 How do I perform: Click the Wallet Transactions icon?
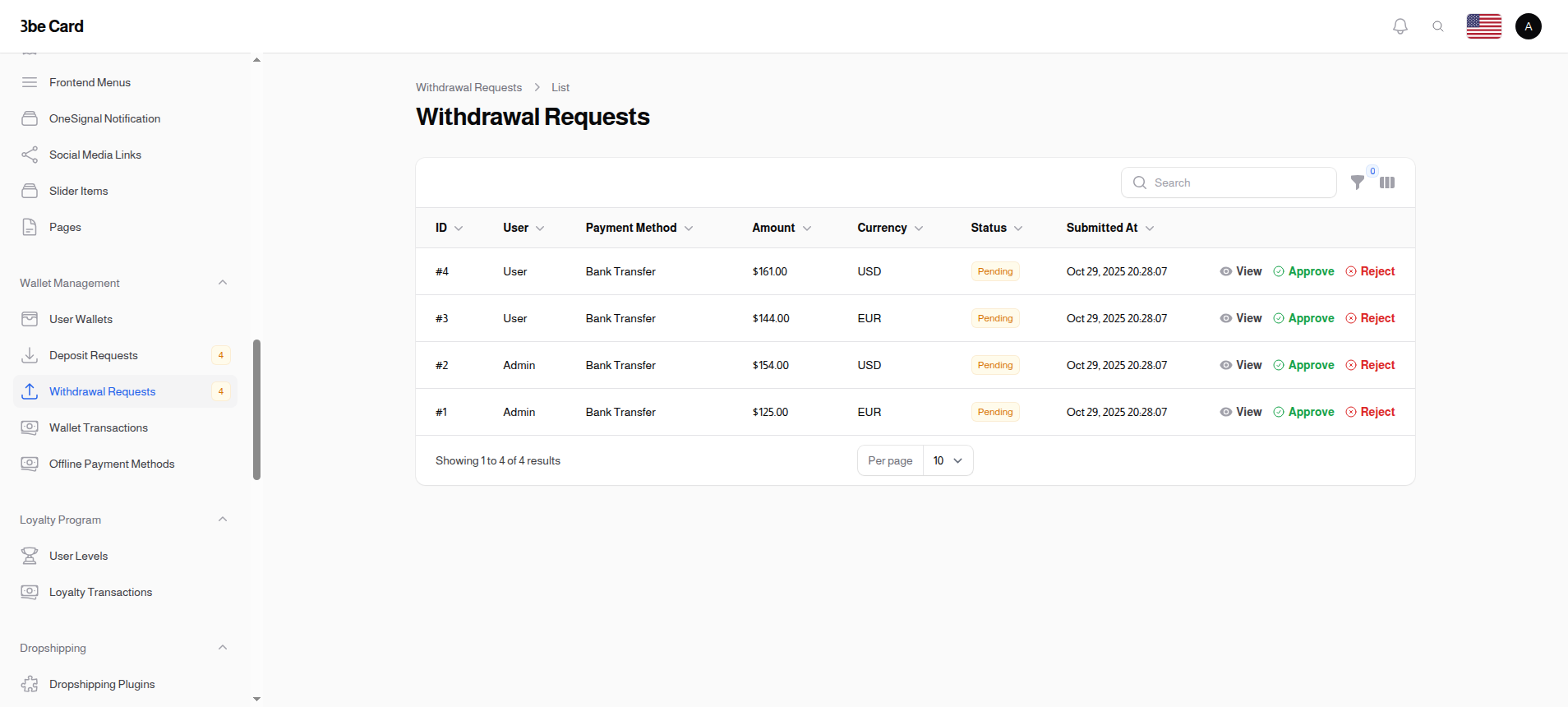(x=30, y=427)
